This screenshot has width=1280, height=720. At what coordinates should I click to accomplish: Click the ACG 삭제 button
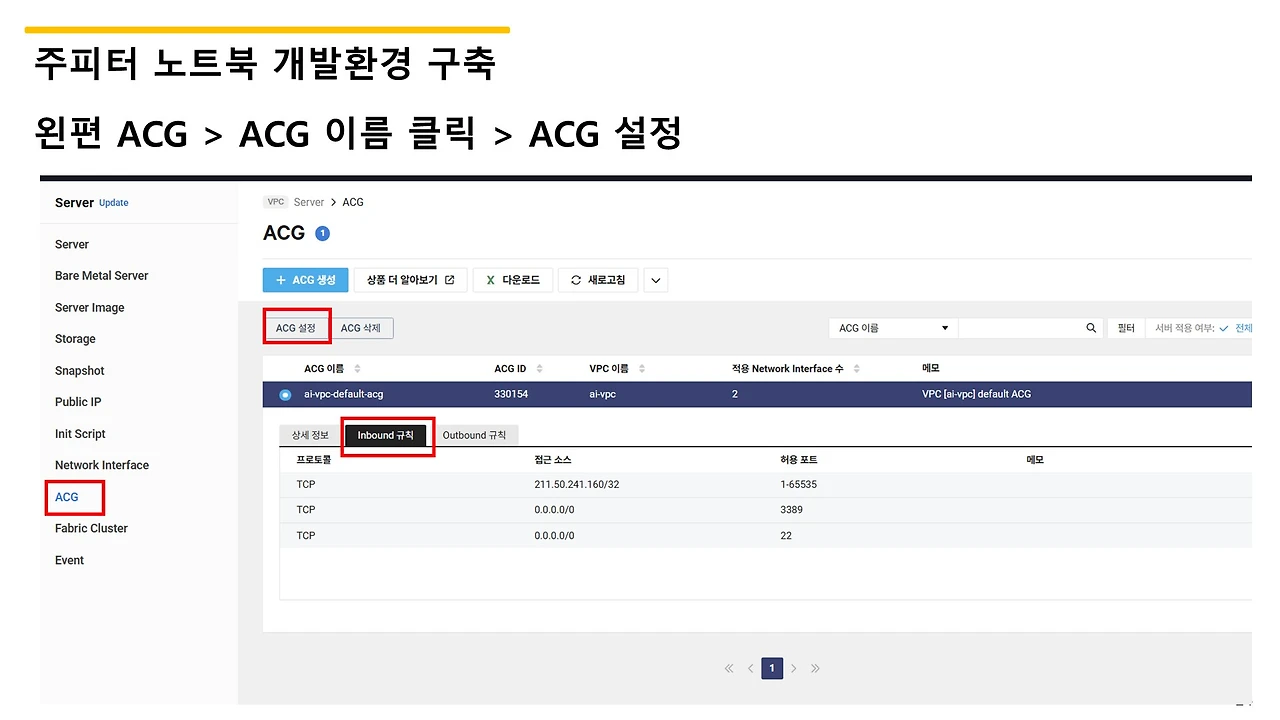tap(361, 327)
